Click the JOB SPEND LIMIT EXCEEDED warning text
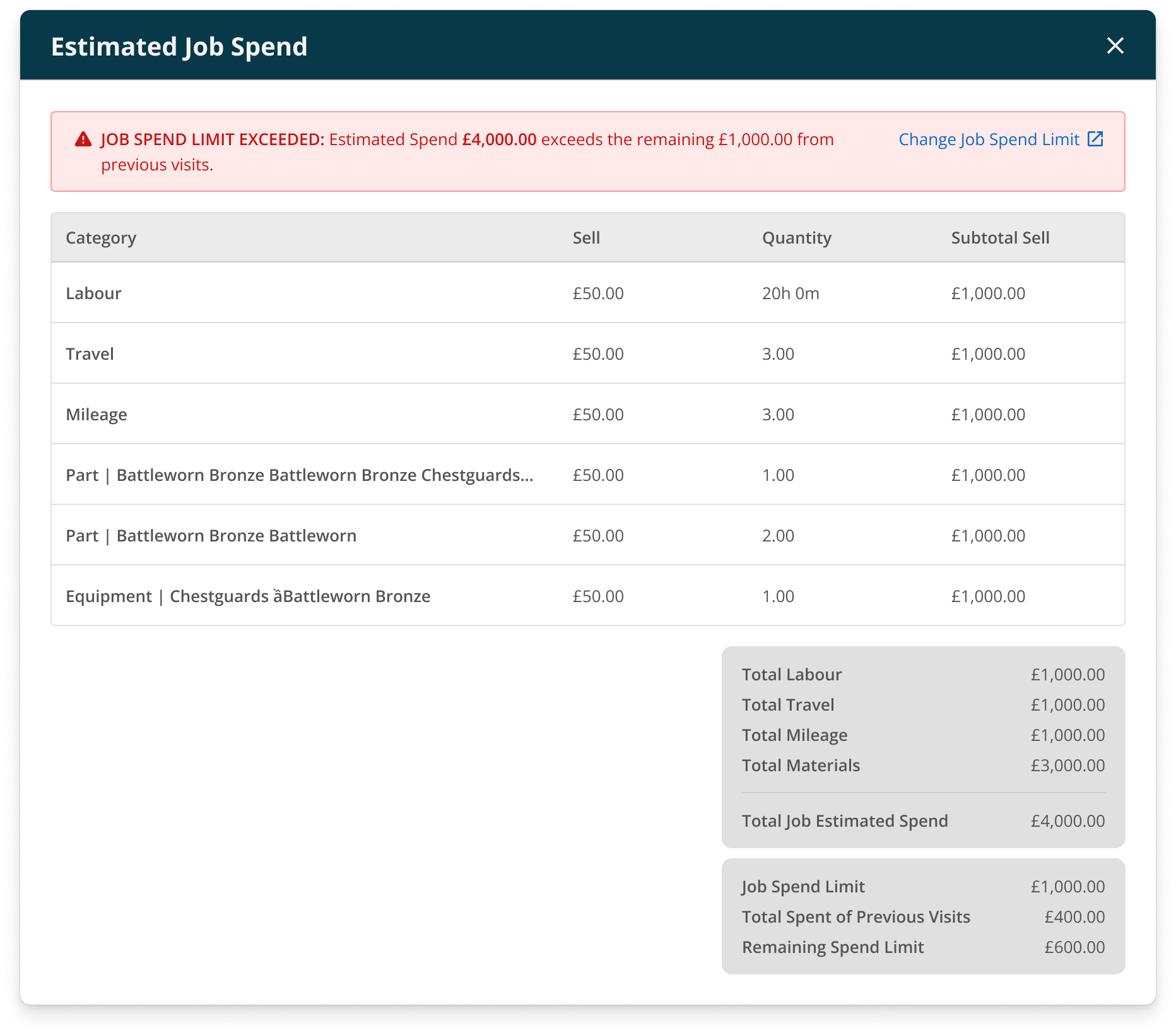The width and height of the screenshot is (1176, 1035). [213, 139]
